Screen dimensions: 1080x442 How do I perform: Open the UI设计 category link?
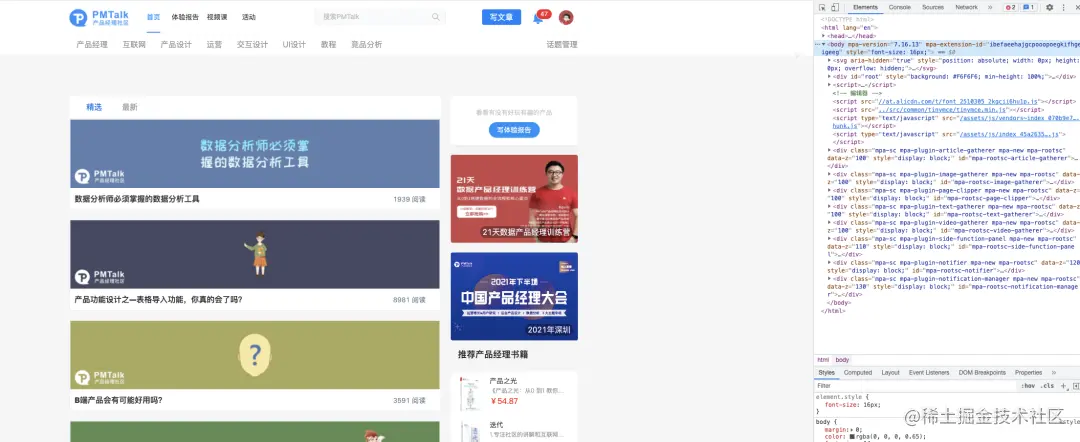(294, 45)
